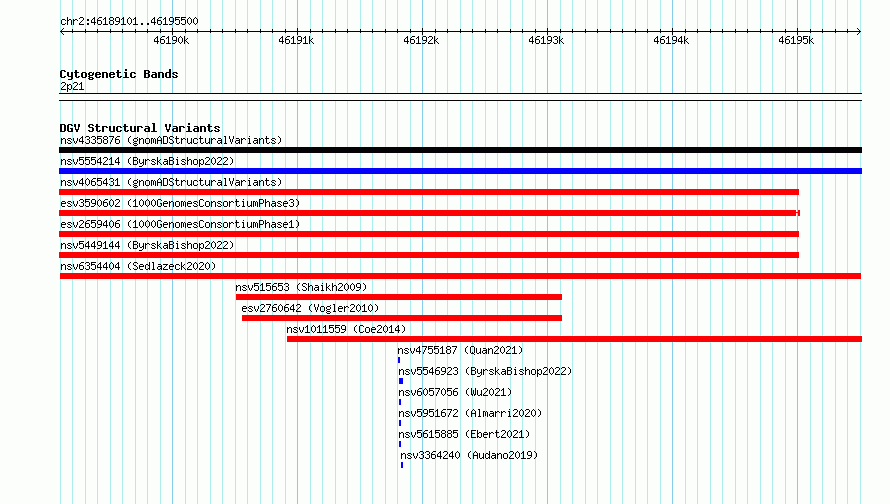Click the red bar under nsv4065431

click(429, 192)
